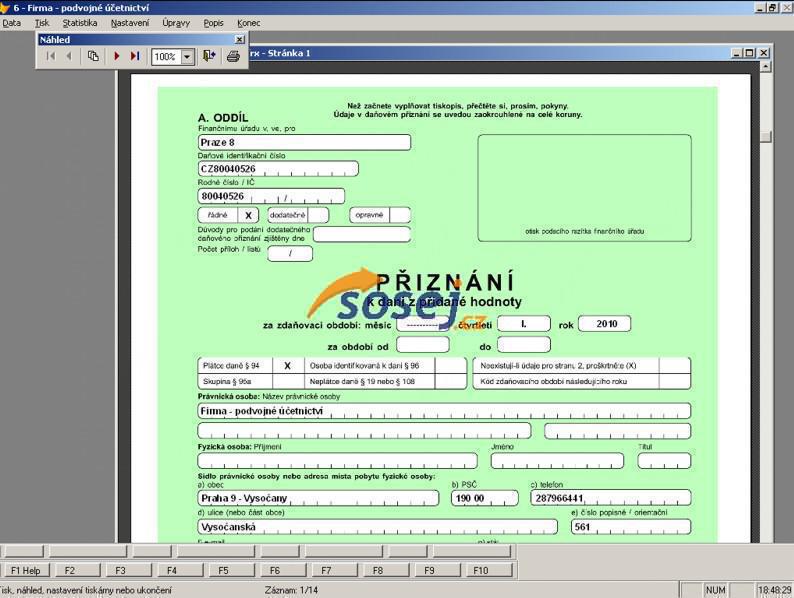Go to previous page in Náhled toolbar

tap(69, 56)
